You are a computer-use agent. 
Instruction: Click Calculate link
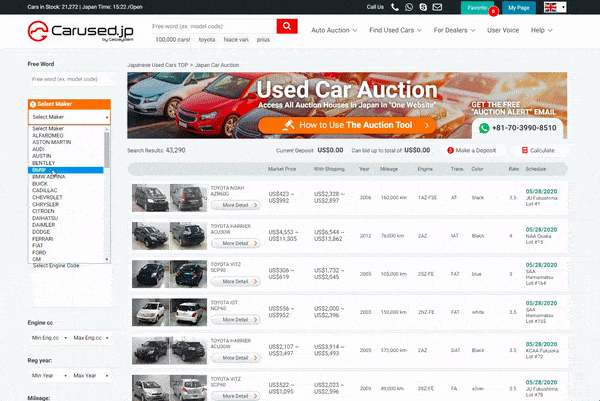(x=539, y=150)
